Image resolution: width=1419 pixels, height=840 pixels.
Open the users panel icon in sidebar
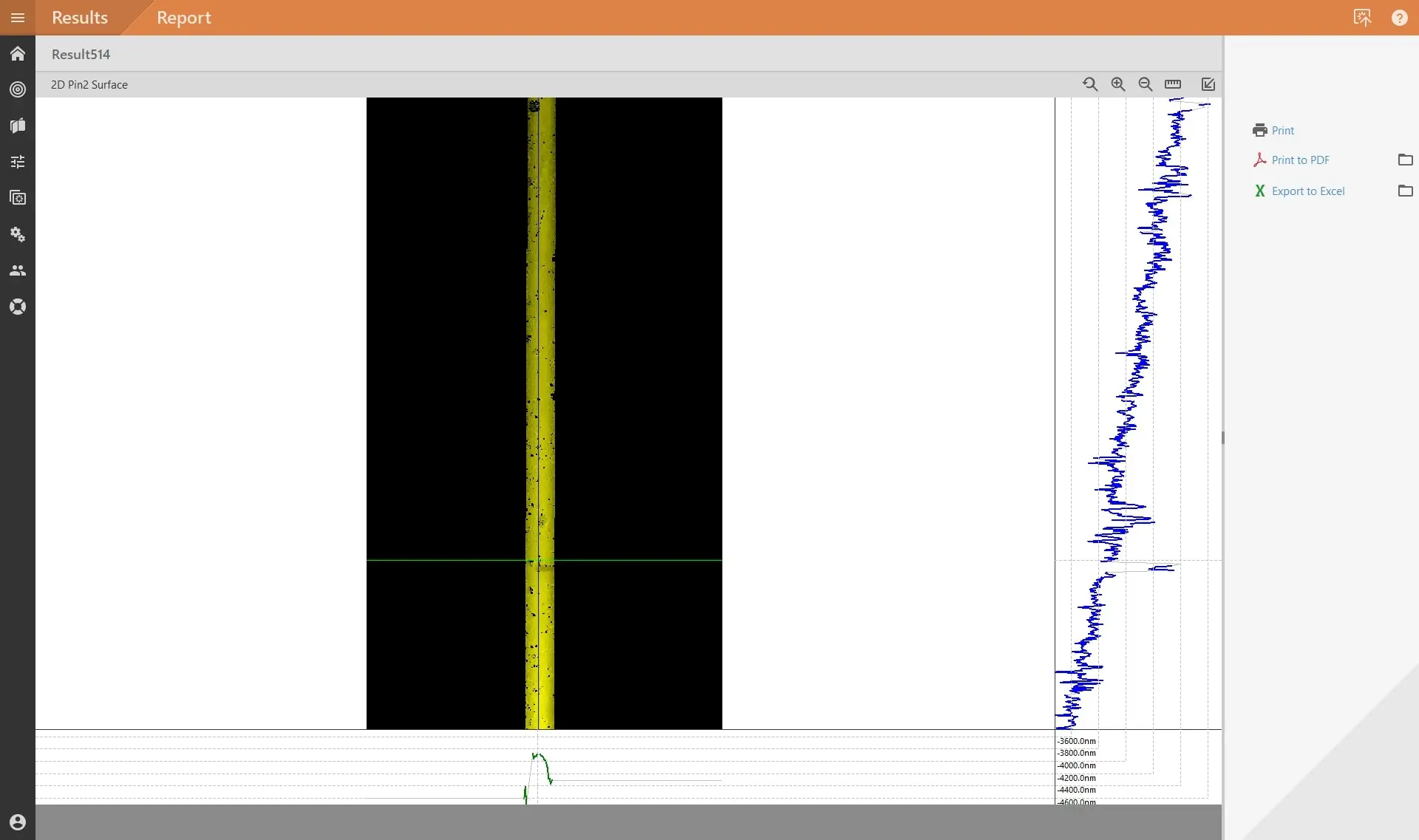[17, 270]
